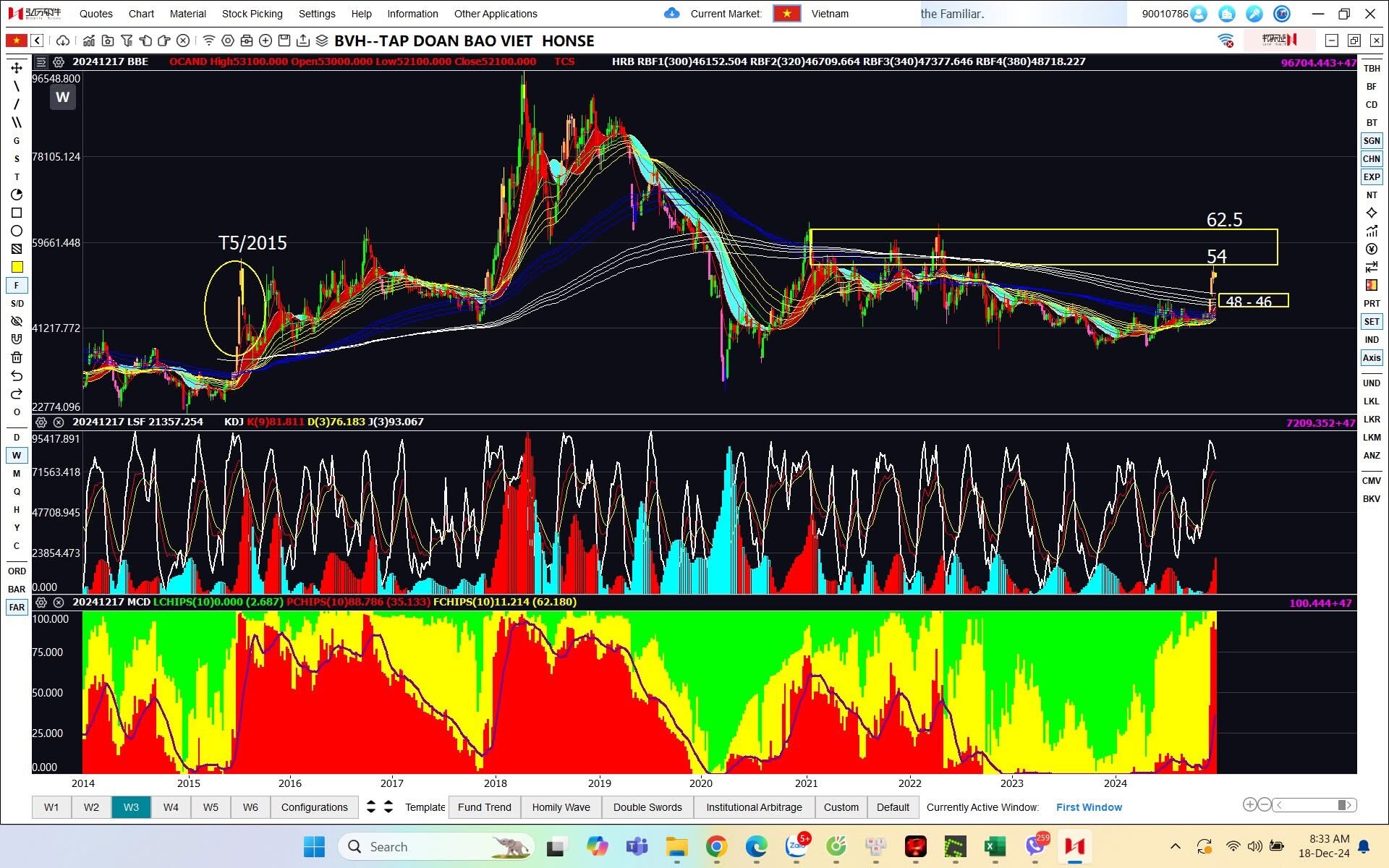
Task: Undo the last drawing action
Action: tap(17, 375)
